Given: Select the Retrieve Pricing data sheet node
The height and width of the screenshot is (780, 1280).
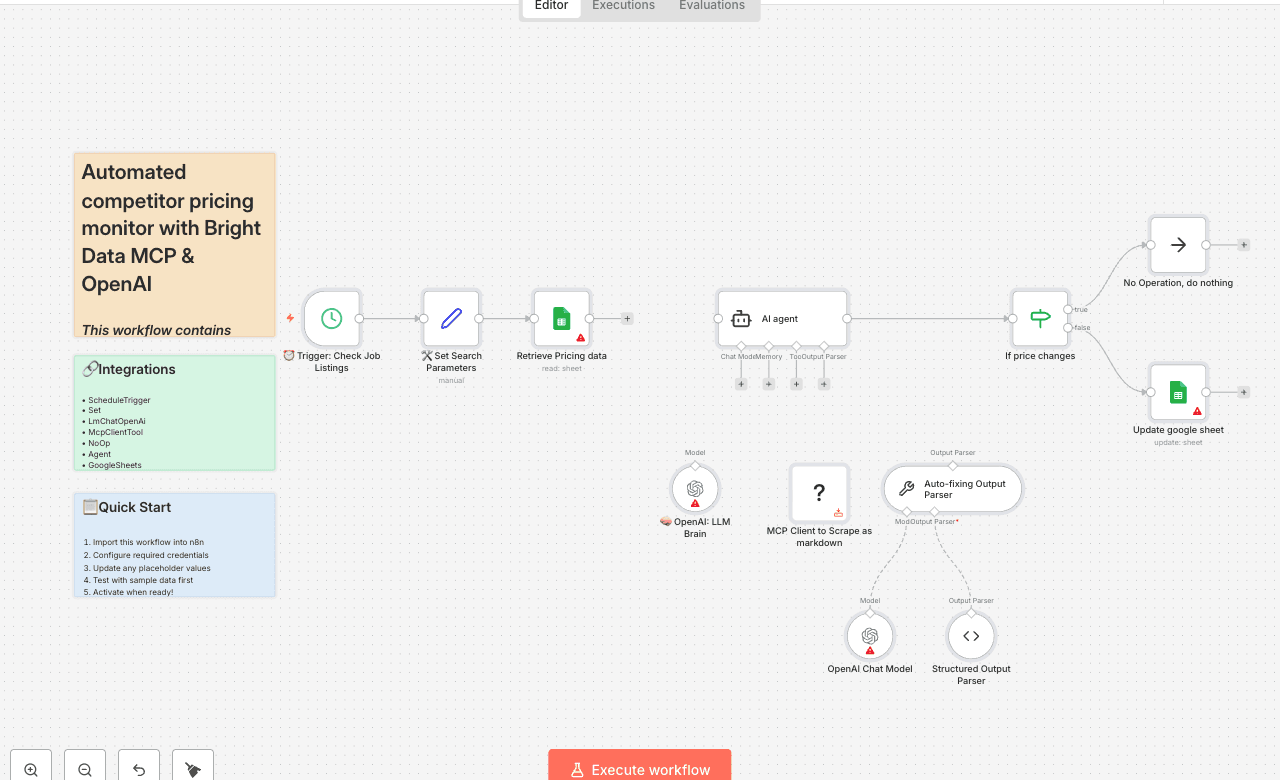Looking at the screenshot, I should (x=561, y=317).
